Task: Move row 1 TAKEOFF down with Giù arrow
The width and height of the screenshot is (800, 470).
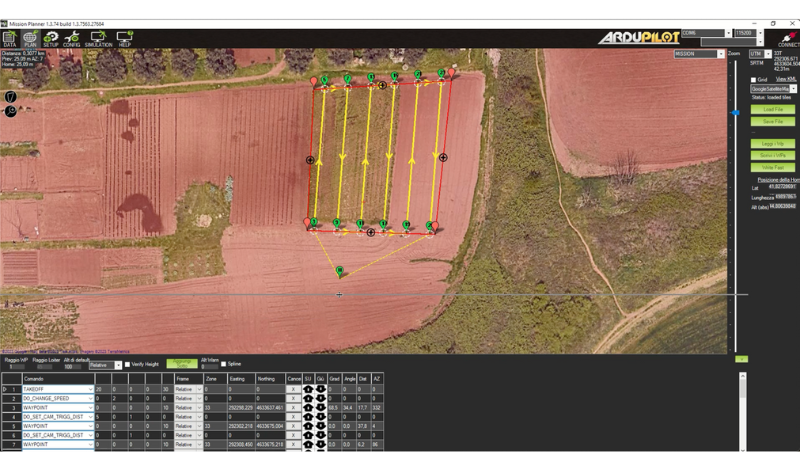Action: click(320, 389)
